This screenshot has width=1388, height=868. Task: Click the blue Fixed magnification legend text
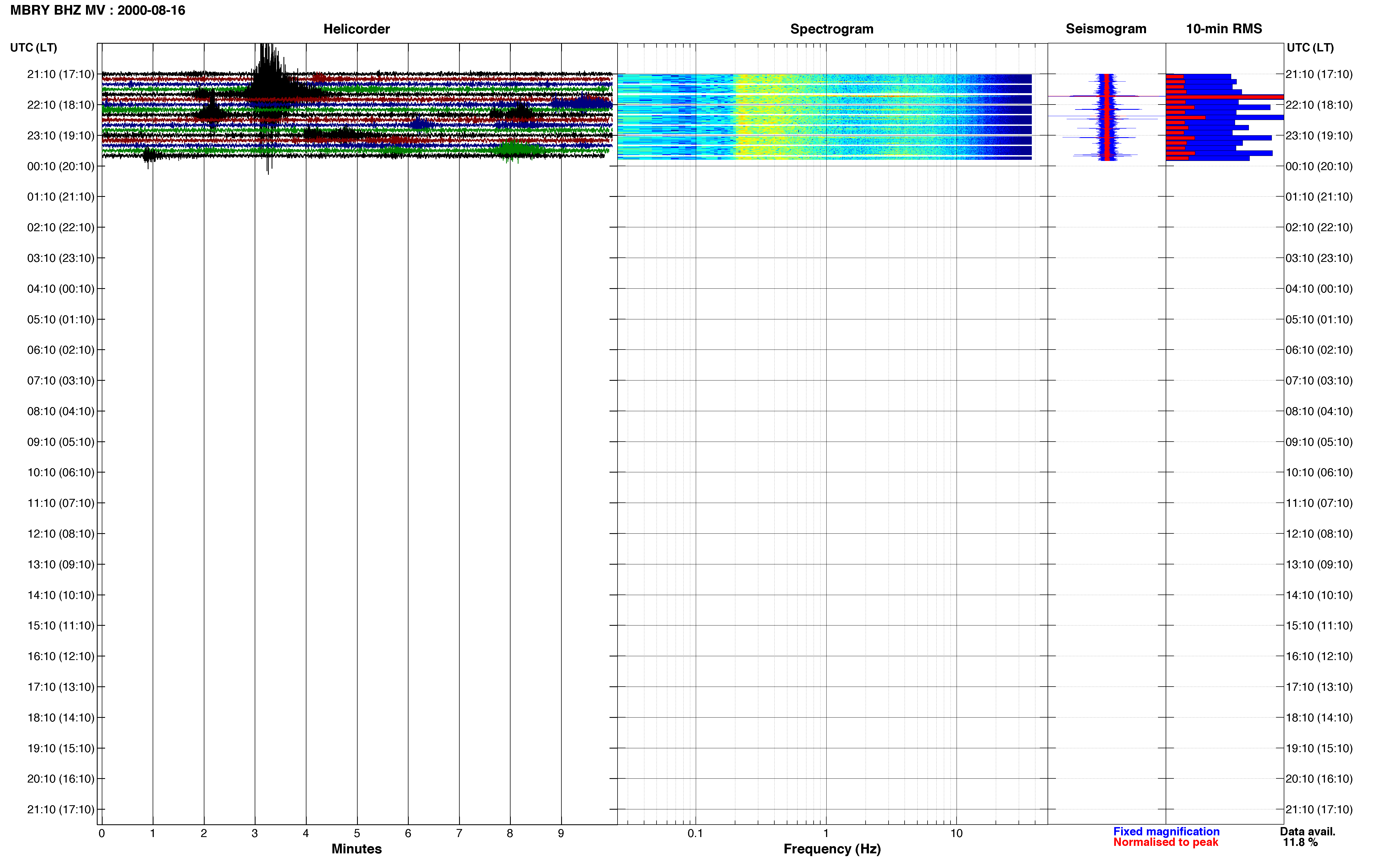tap(1166, 831)
